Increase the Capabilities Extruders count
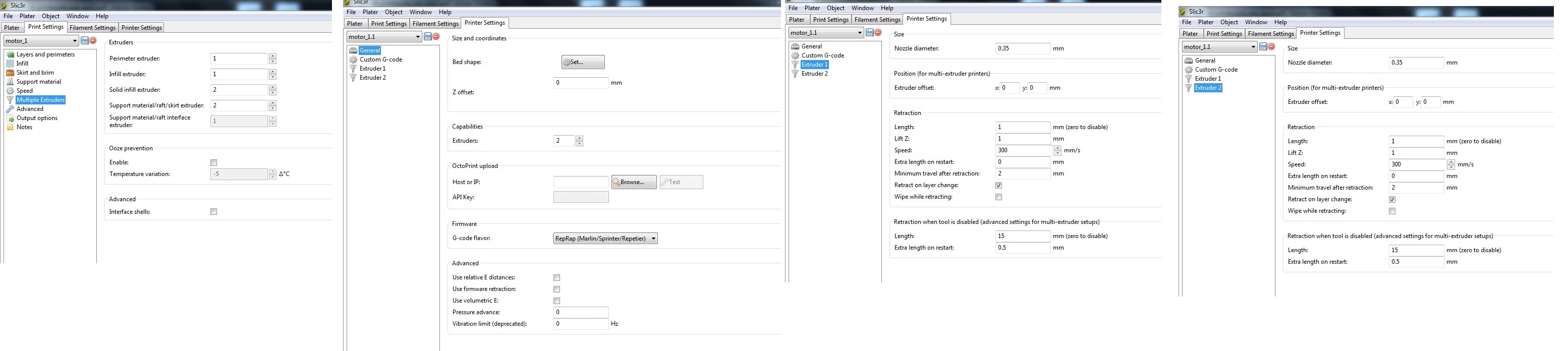This screenshot has height=351, width=1568. [x=580, y=138]
